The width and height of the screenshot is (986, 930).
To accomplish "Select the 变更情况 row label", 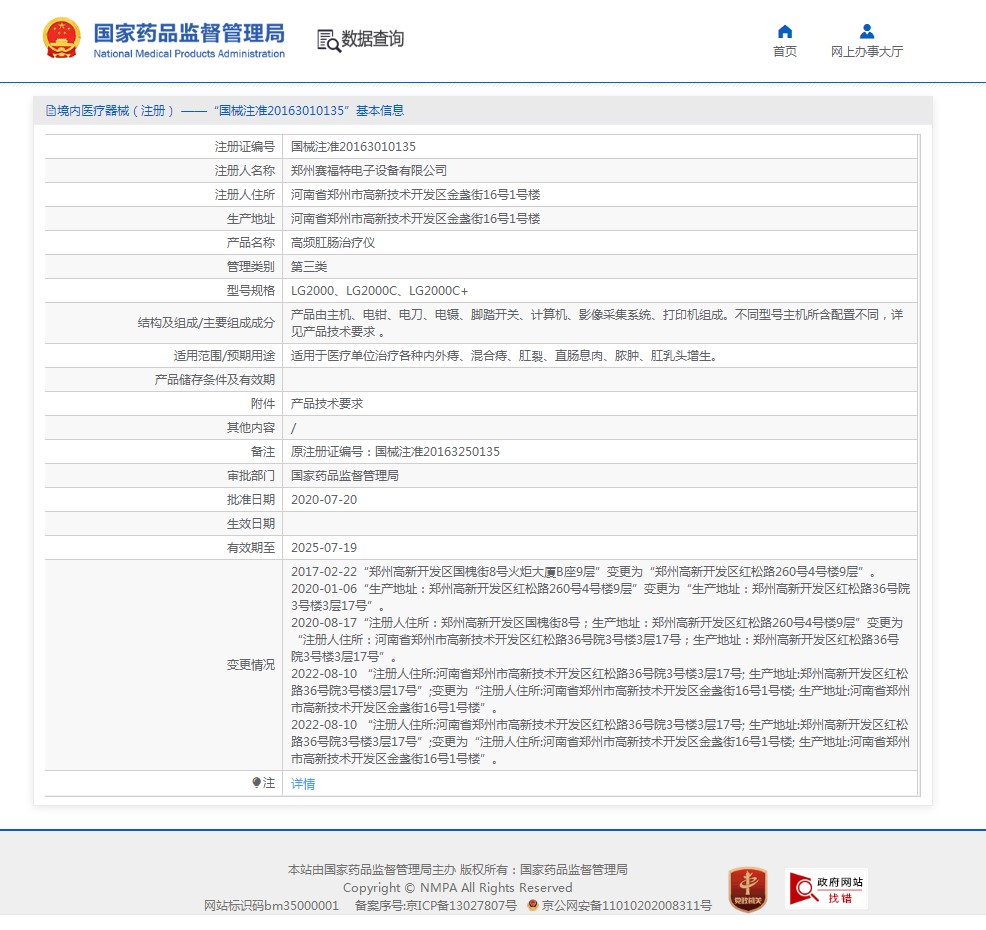I will [x=251, y=665].
